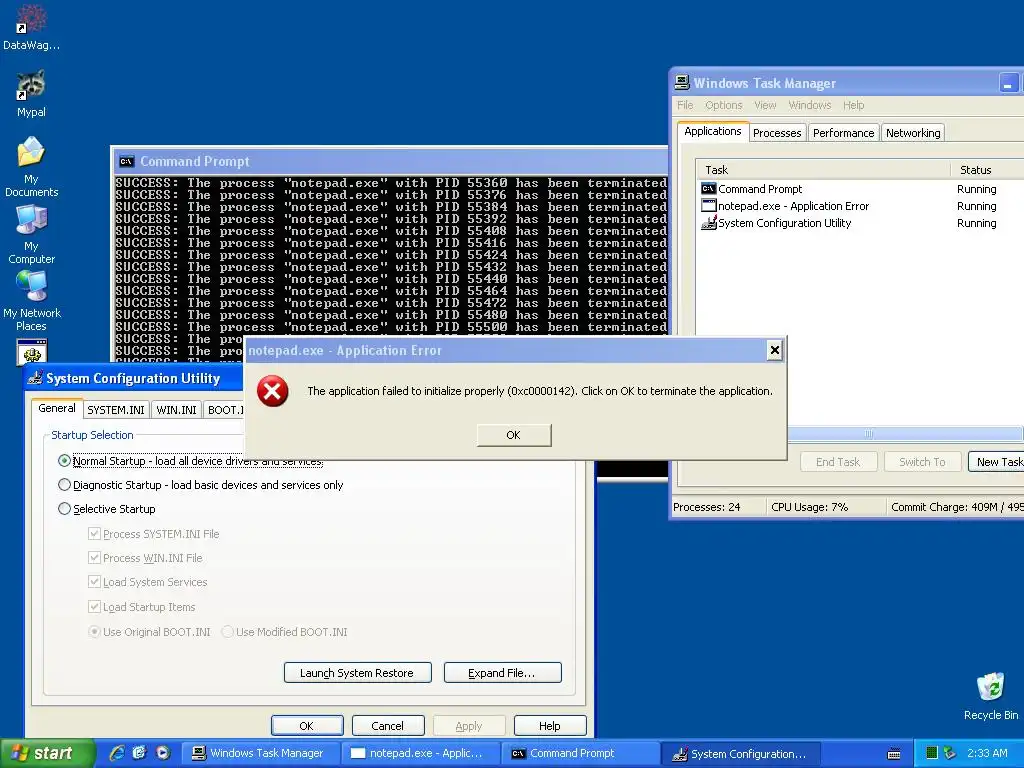Select Normal Startup radio option
The width and height of the screenshot is (1024, 768).
[64, 461]
